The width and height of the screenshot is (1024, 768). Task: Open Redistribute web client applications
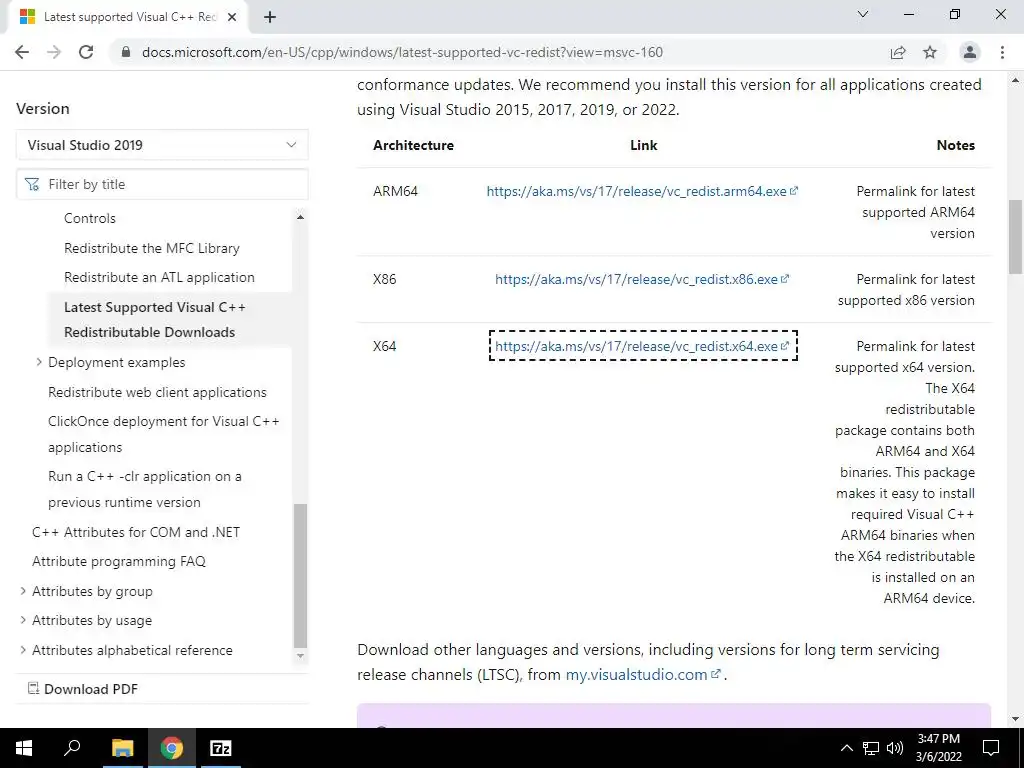[x=157, y=392]
